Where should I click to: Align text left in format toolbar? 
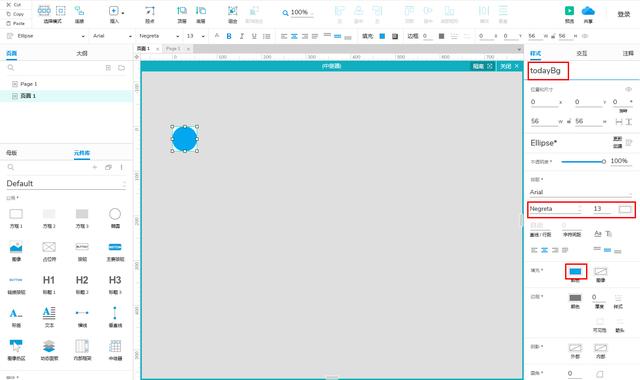pyautogui.click(x=284, y=36)
